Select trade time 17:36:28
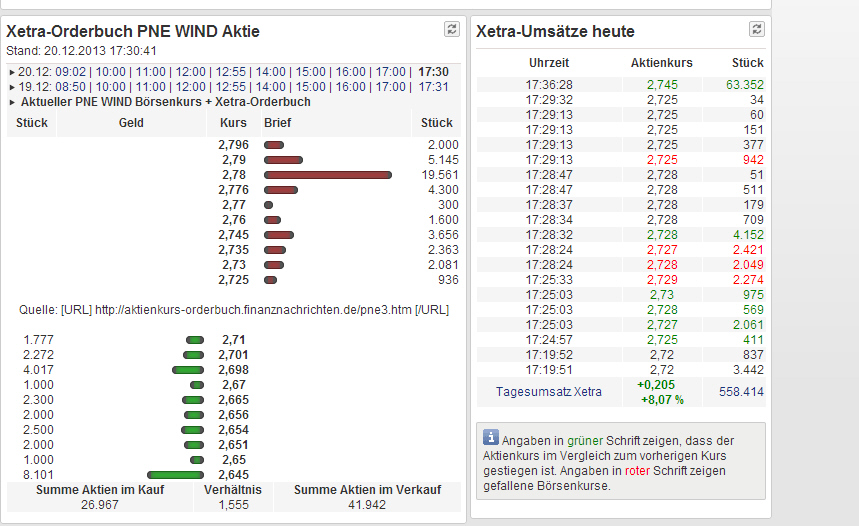Viewport: 859px width, 526px height. [549, 85]
